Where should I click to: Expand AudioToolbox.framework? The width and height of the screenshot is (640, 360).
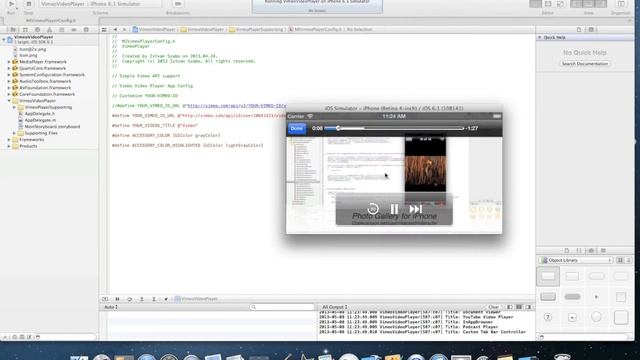click(x=9, y=81)
